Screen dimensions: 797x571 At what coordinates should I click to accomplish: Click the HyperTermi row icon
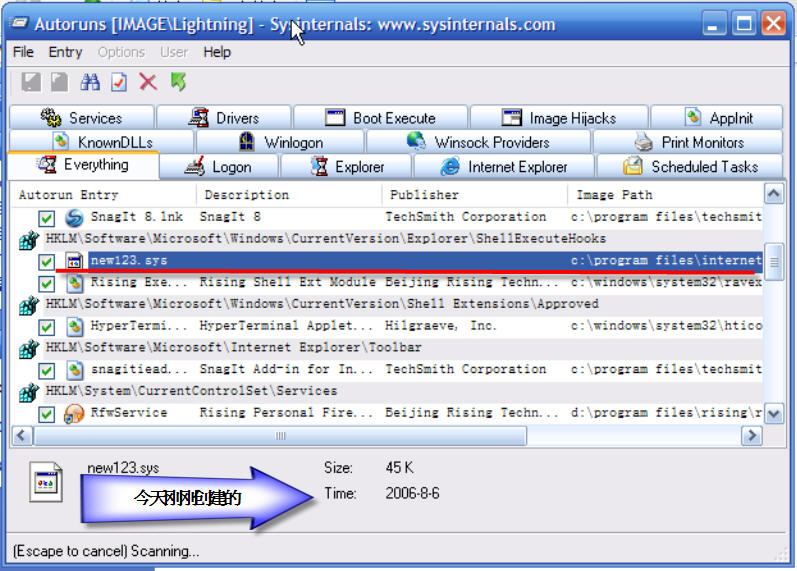[75, 326]
